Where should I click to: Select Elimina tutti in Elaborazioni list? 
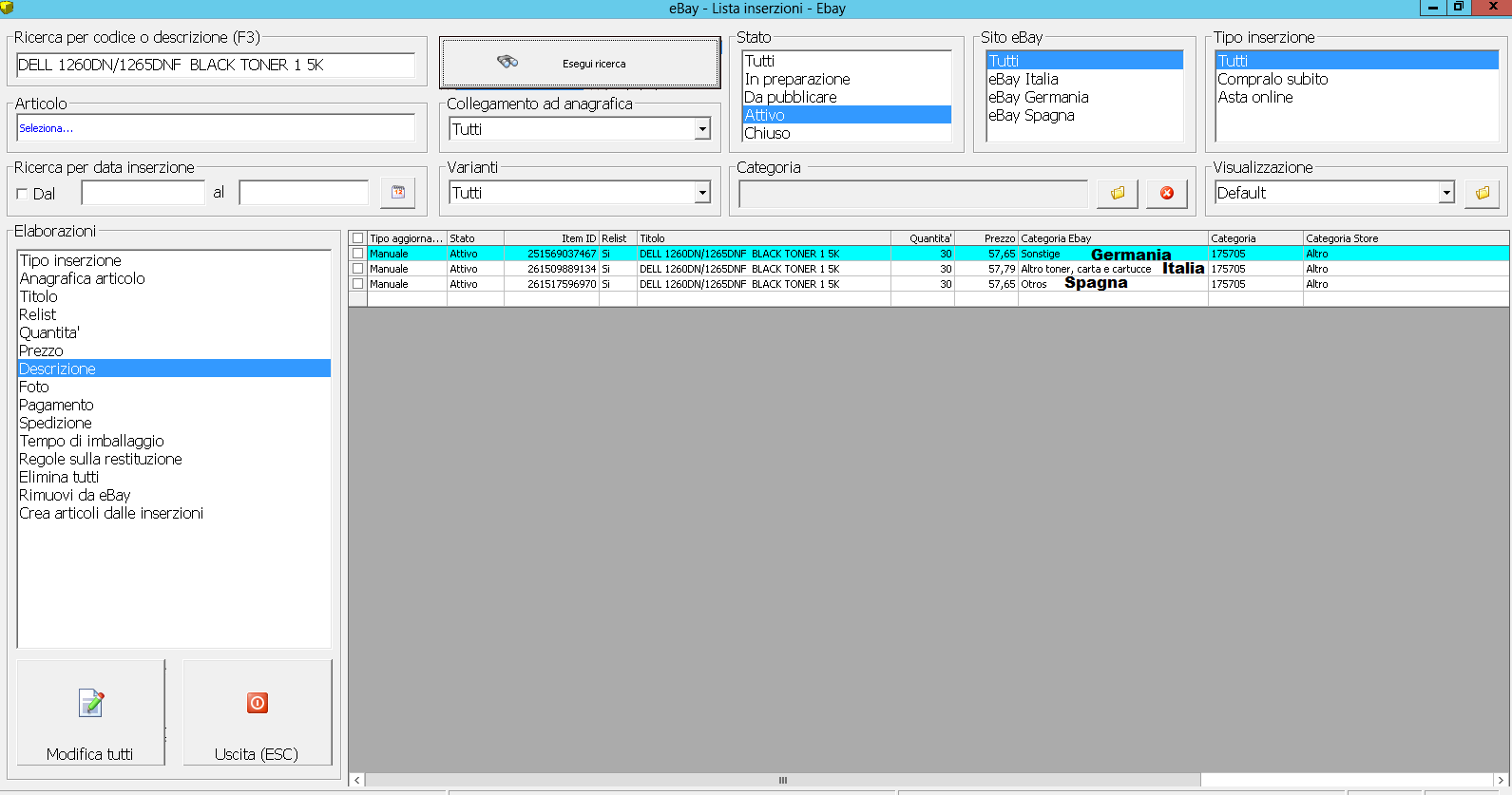click(x=174, y=477)
